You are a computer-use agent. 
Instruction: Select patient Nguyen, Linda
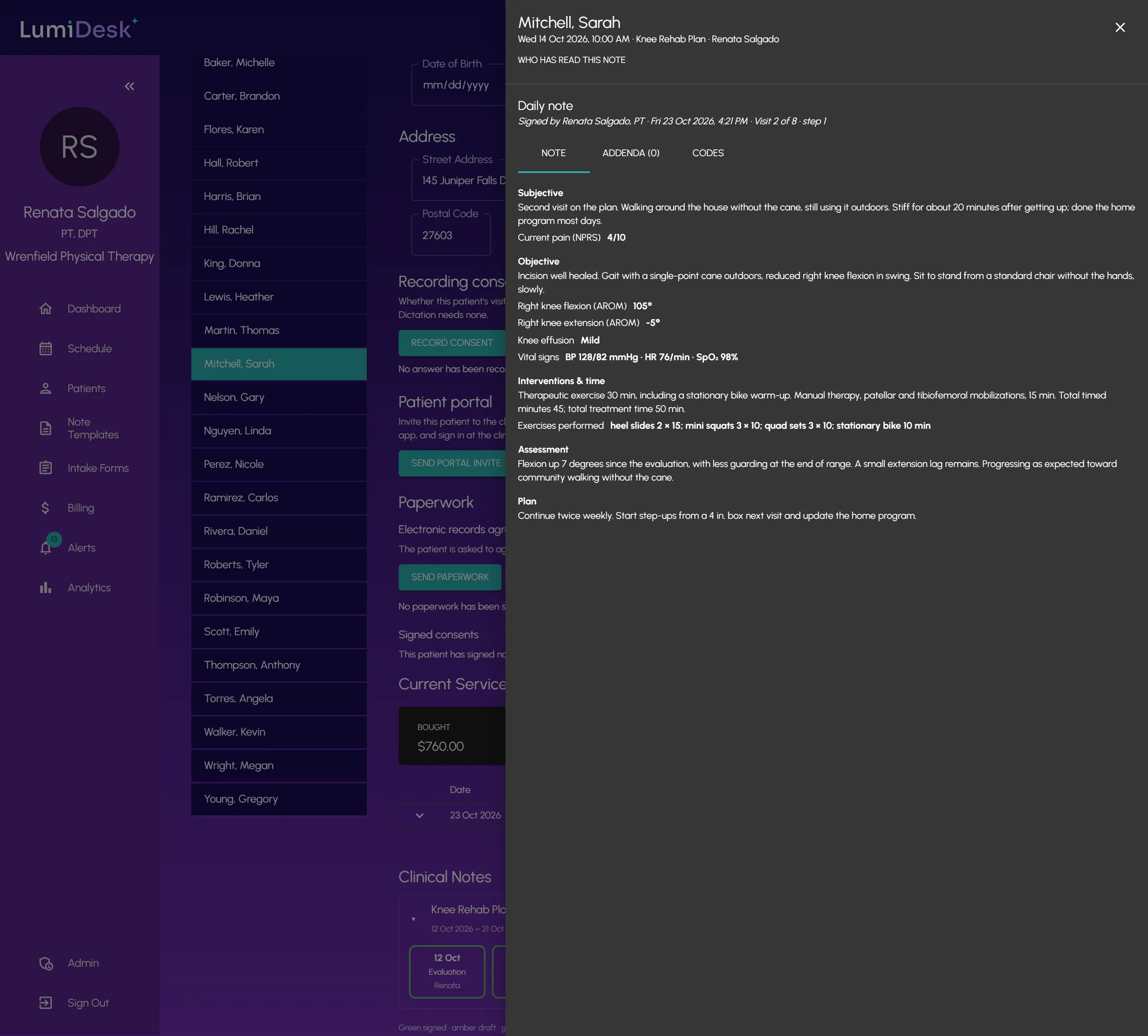(279, 431)
